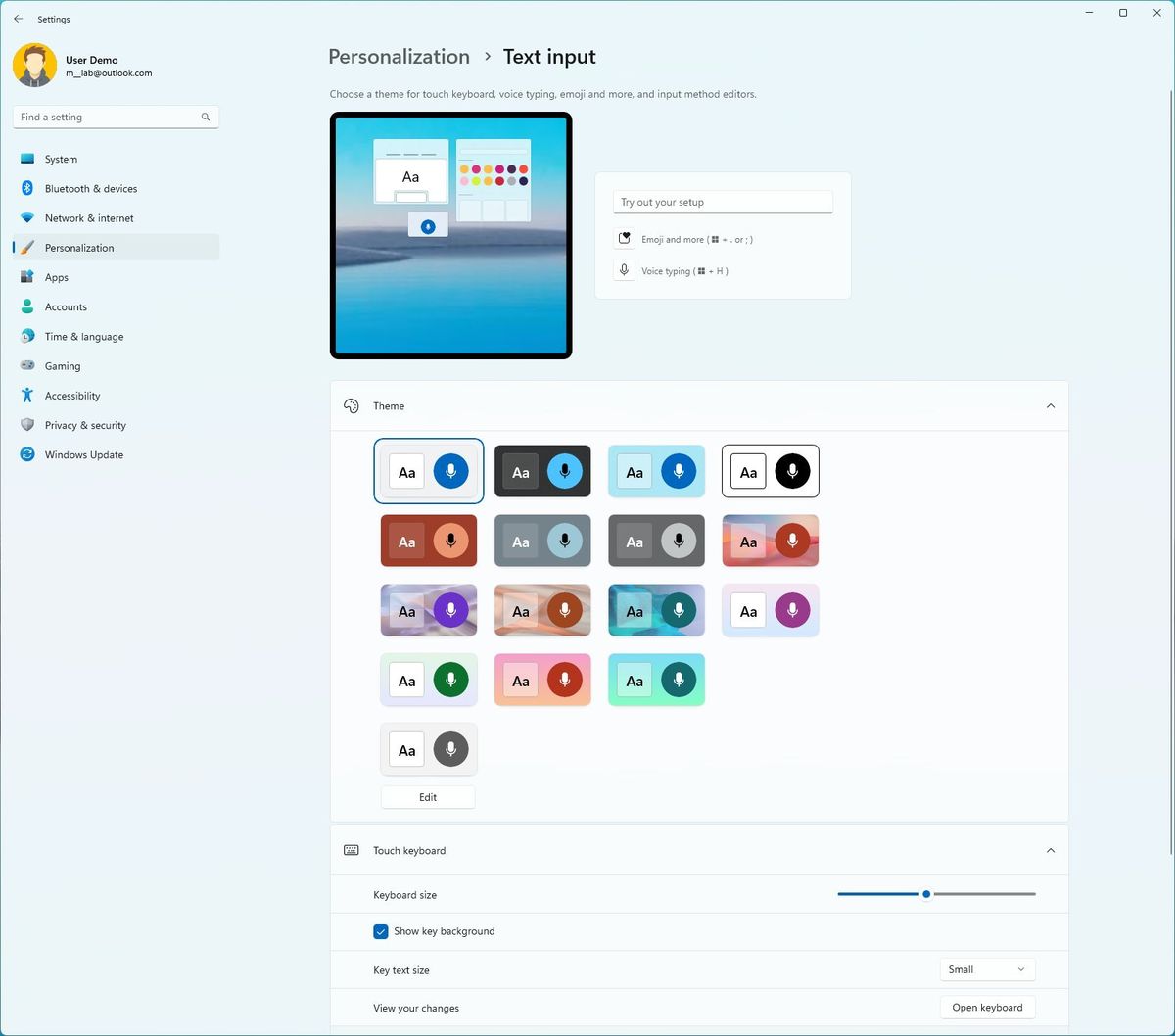
Task: Select the Gaming section icon
Action: pos(28,365)
